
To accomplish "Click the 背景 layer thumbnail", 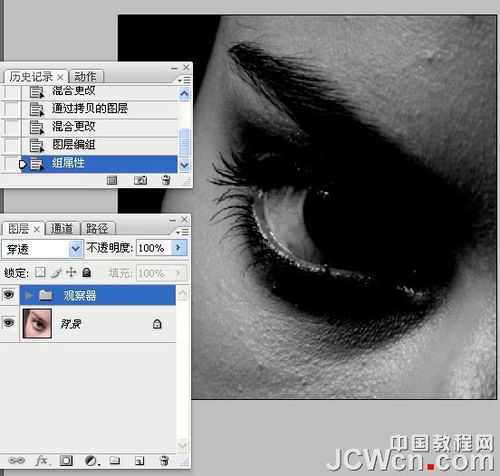I will [37, 323].
